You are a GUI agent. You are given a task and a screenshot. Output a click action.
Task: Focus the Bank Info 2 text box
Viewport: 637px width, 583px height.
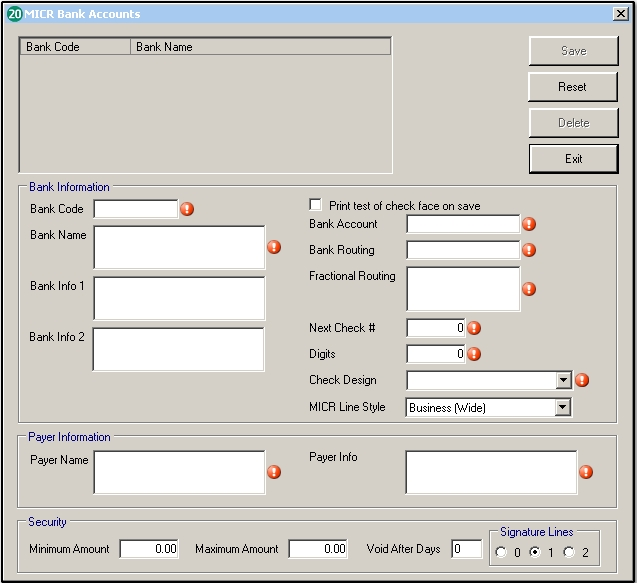coord(178,349)
